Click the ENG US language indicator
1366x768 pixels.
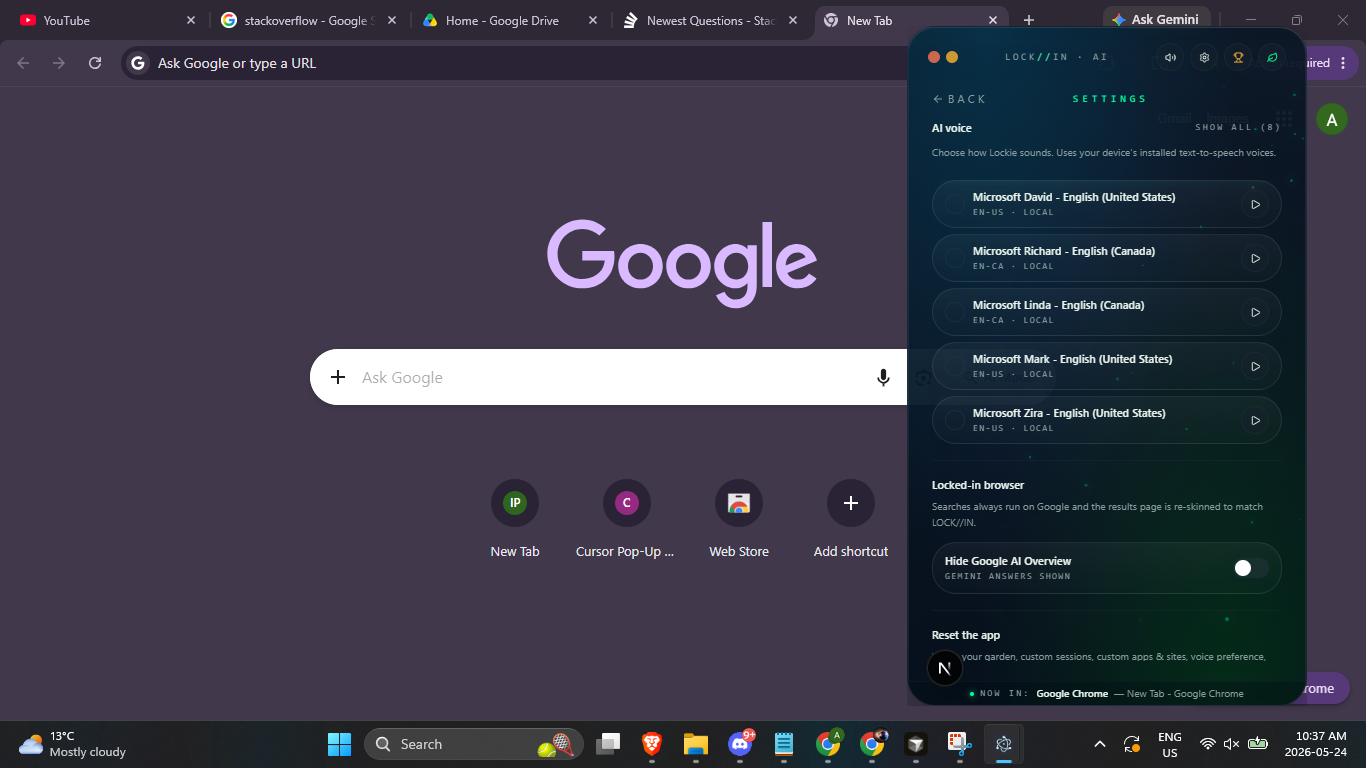click(x=1170, y=744)
